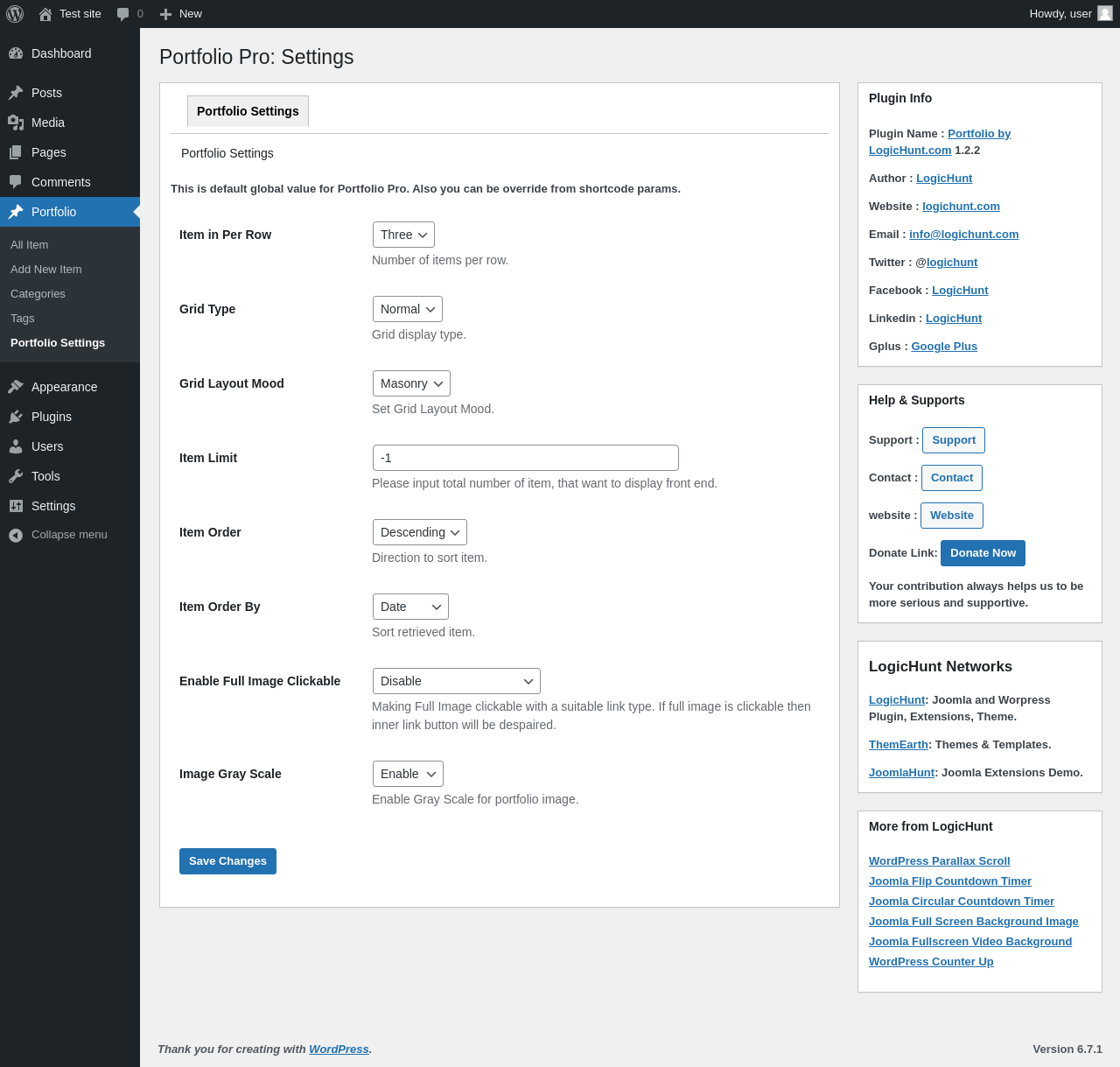Open the Item in Per Row dropdown
Viewport: 1120px width, 1067px height.
coord(403,235)
